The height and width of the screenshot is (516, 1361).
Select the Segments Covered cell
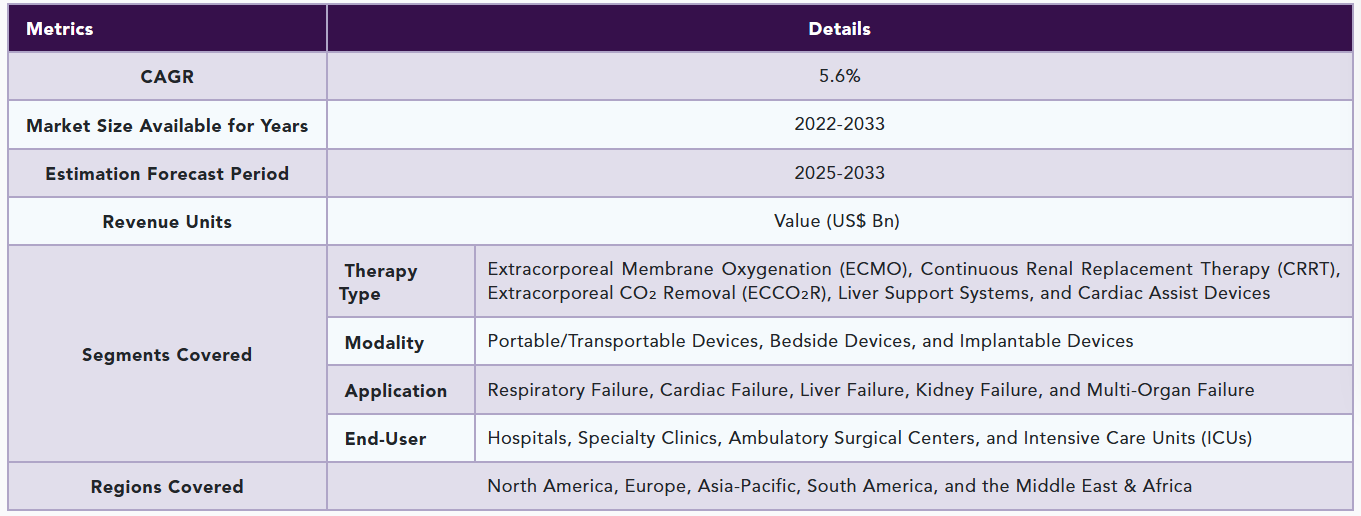167,355
